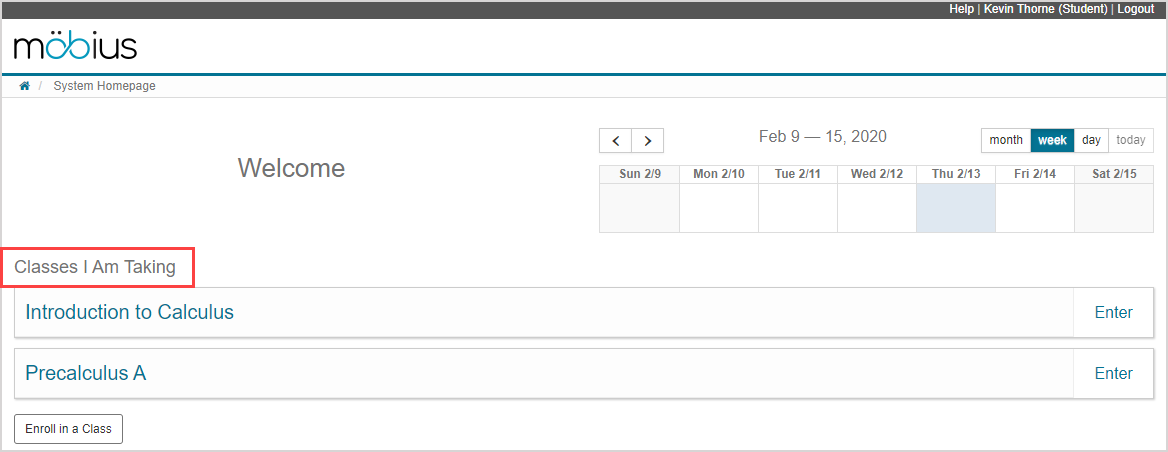Open the Introduction to Calculus class
Image resolution: width=1168 pixels, height=452 pixels.
pyautogui.click(x=129, y=312)
